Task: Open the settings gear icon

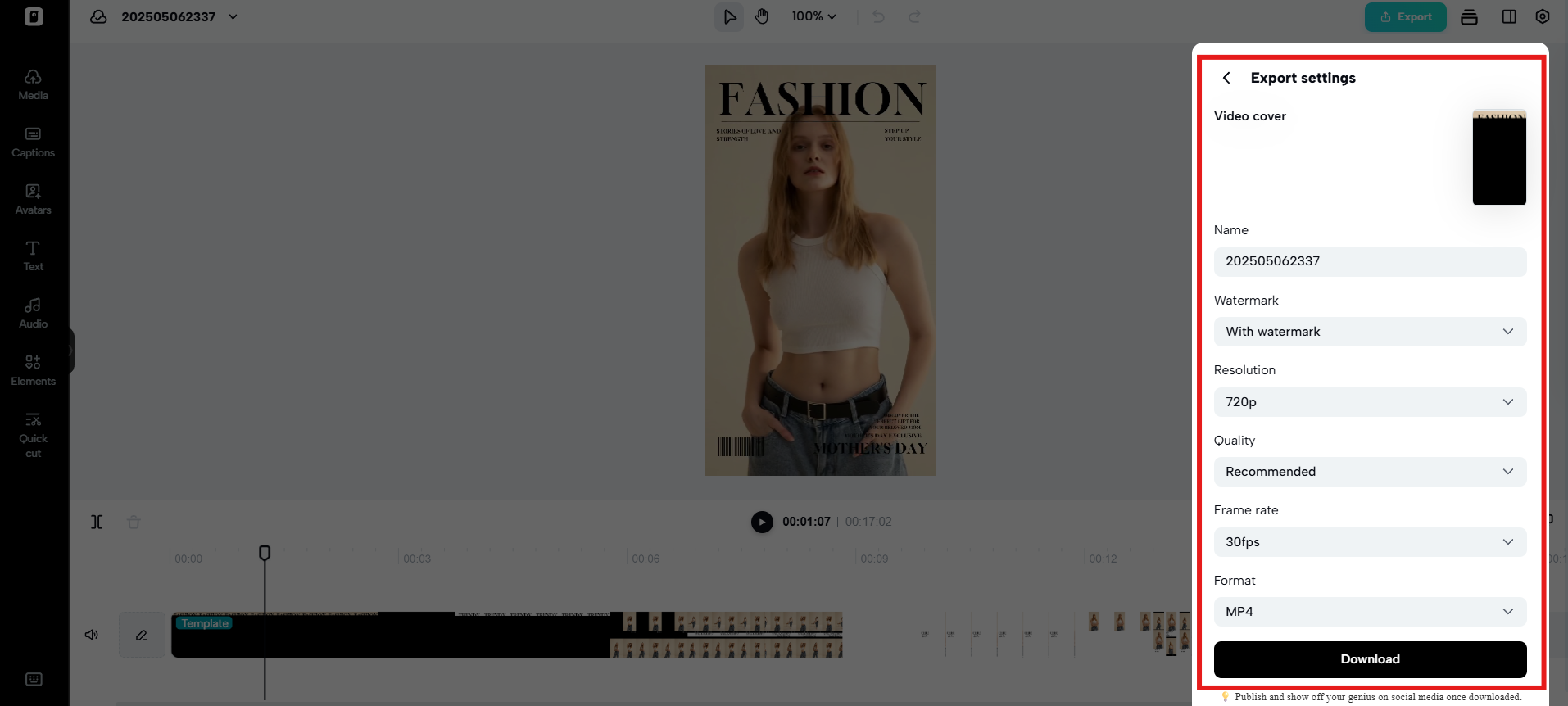Action: (1543, 17)
